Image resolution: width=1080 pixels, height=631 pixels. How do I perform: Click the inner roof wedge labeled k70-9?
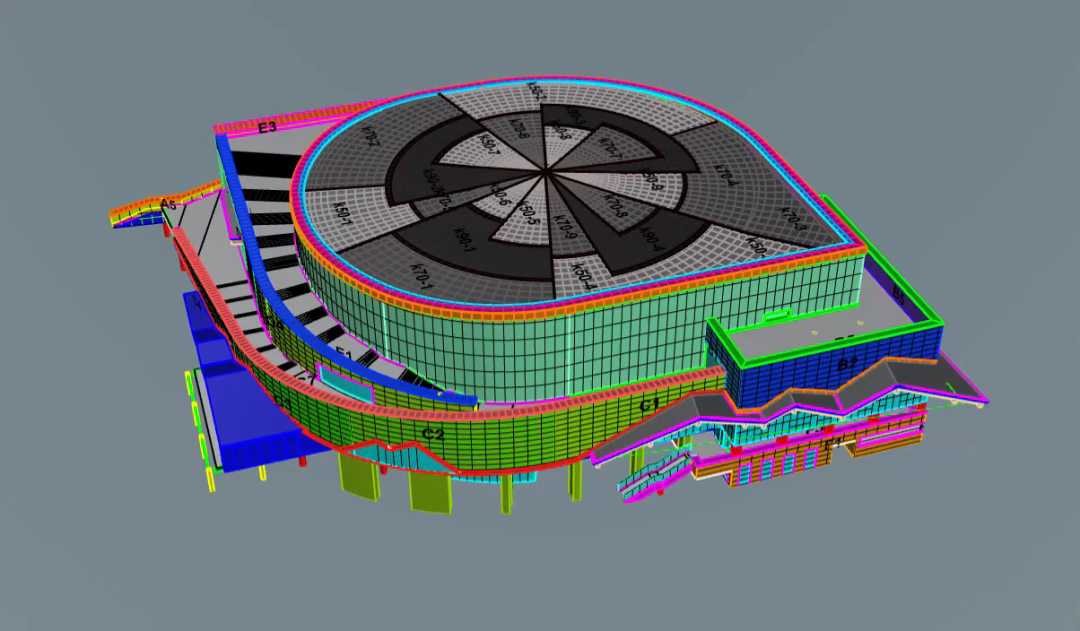pyautogui.click(x=566, y=229)
